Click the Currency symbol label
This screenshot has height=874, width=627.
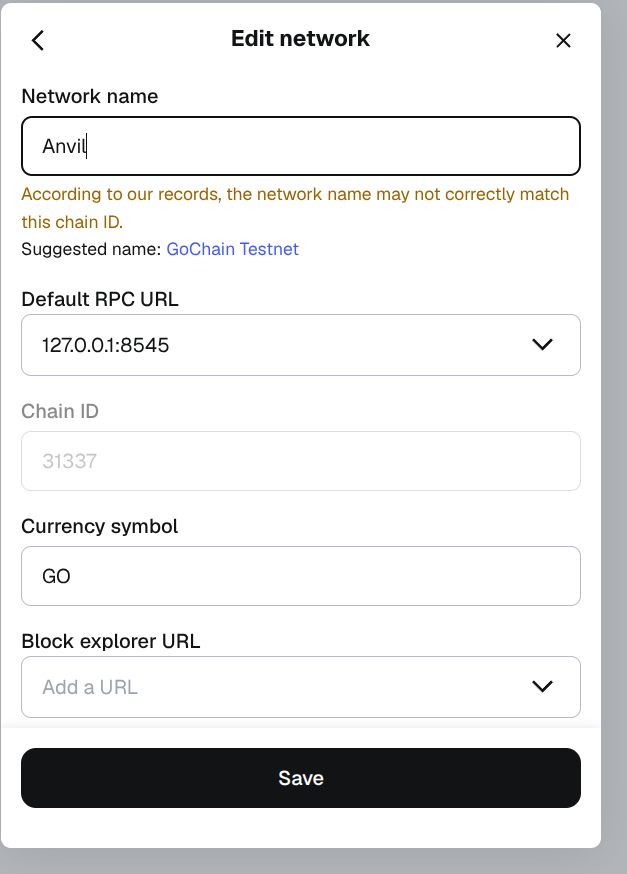coord(100,526)
